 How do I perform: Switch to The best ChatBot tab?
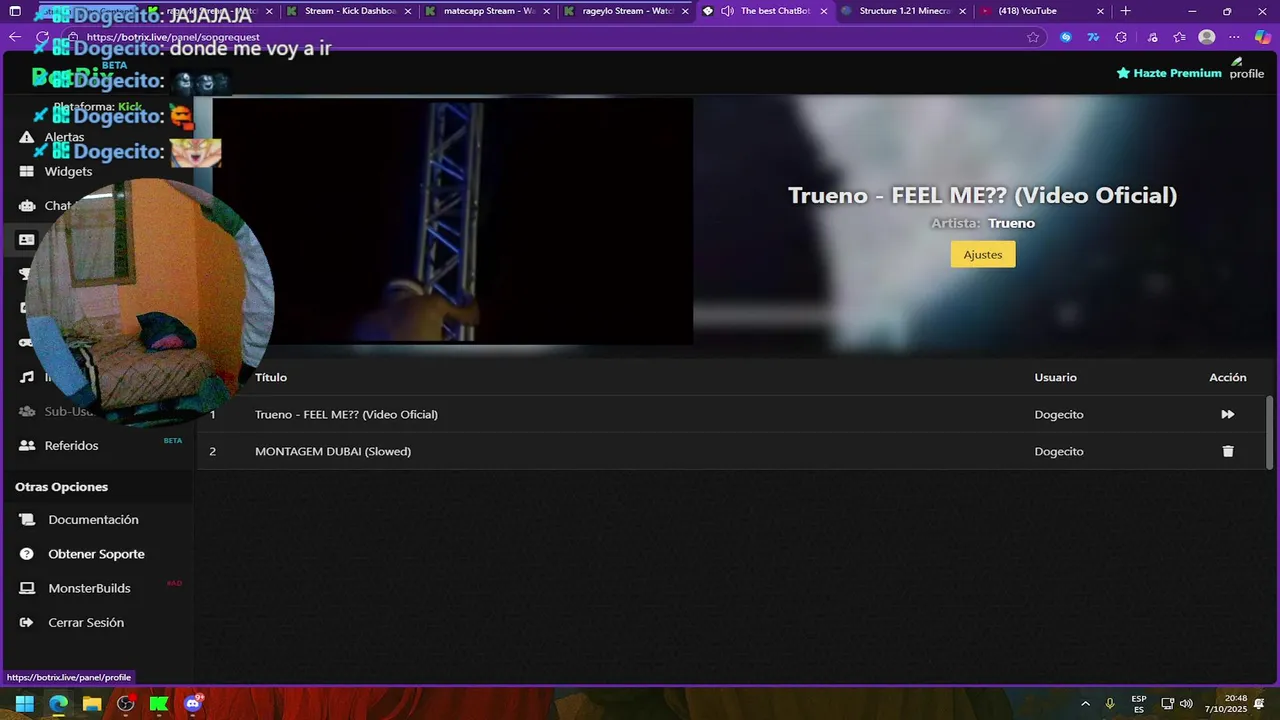[765, 11]
